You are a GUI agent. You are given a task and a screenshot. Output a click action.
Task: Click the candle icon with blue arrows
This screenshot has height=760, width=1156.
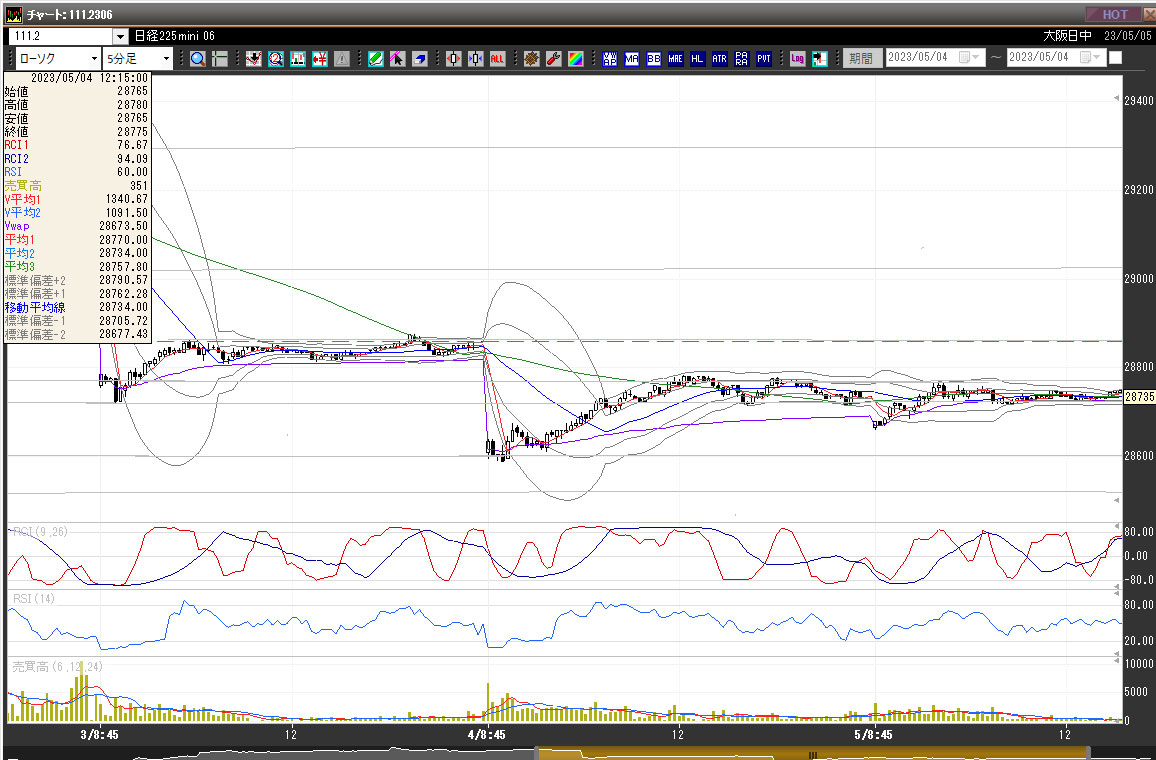point(476,58)
